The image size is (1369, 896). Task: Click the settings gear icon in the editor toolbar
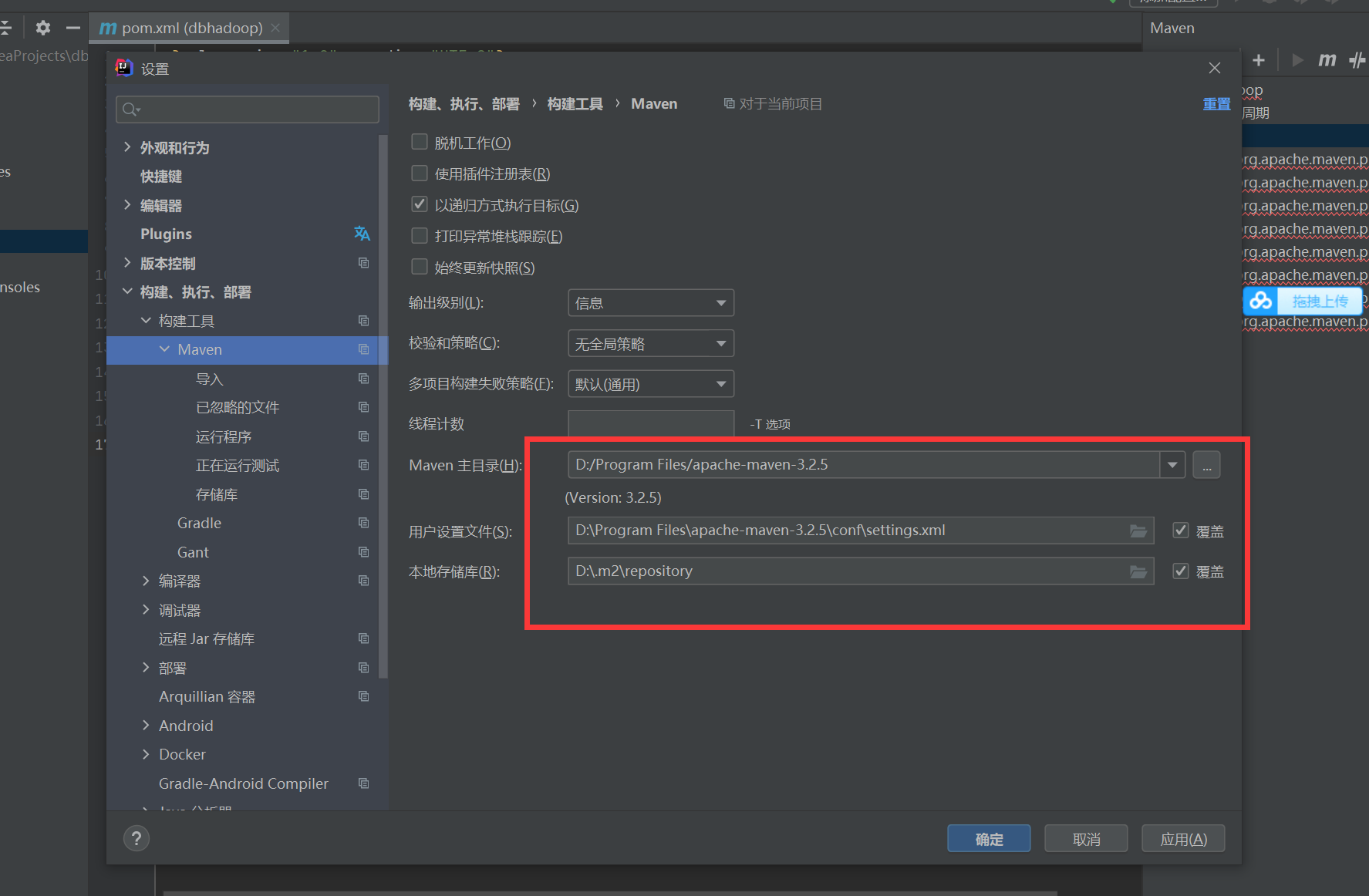tap(43, 28)
